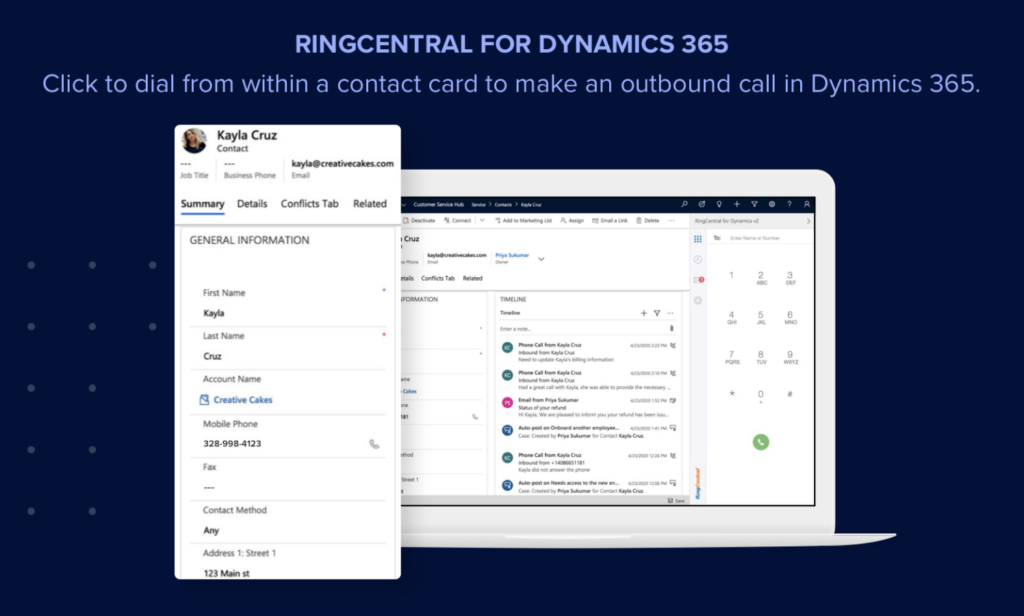This screenshot has width=1024, height=616.
Task: Click the lightbulb icon in top navigation bar
Action: 719,204
